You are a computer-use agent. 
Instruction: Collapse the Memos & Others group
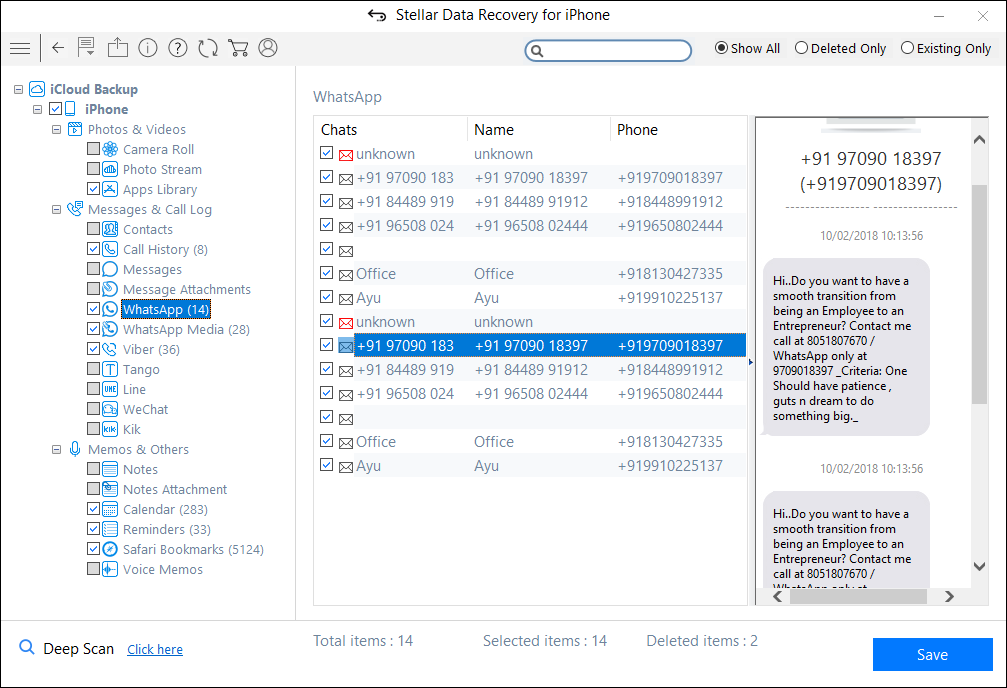(57, 450)
